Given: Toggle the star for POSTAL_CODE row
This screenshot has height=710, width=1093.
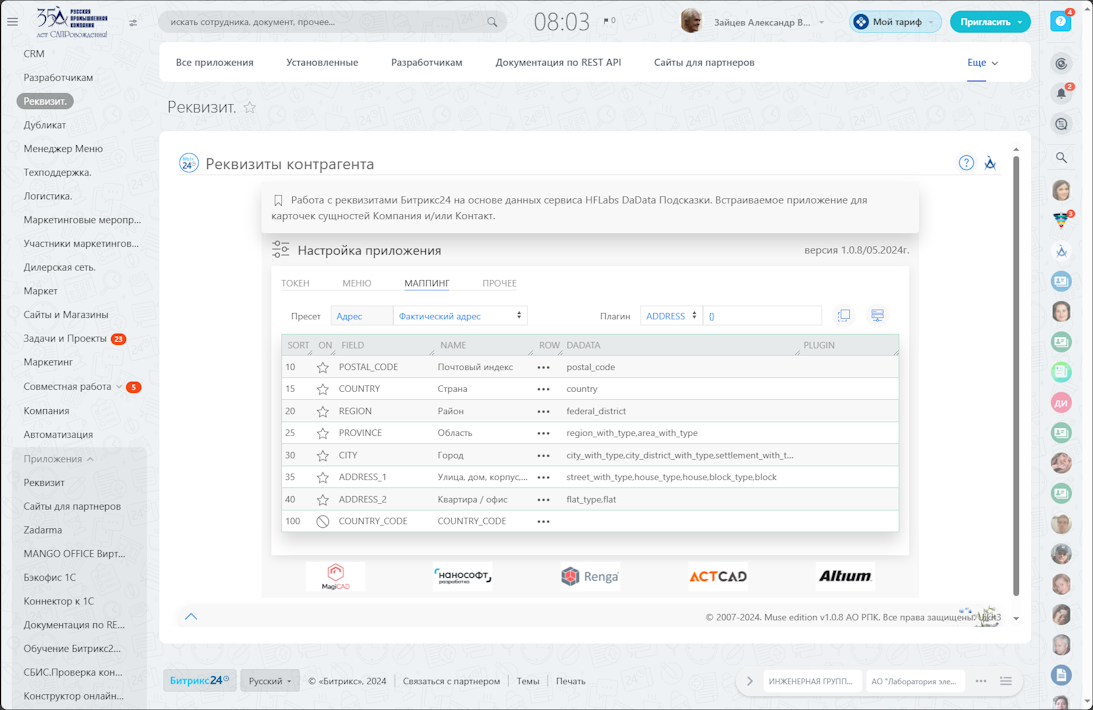Looking at the screenshot, I should coord(323,367).
